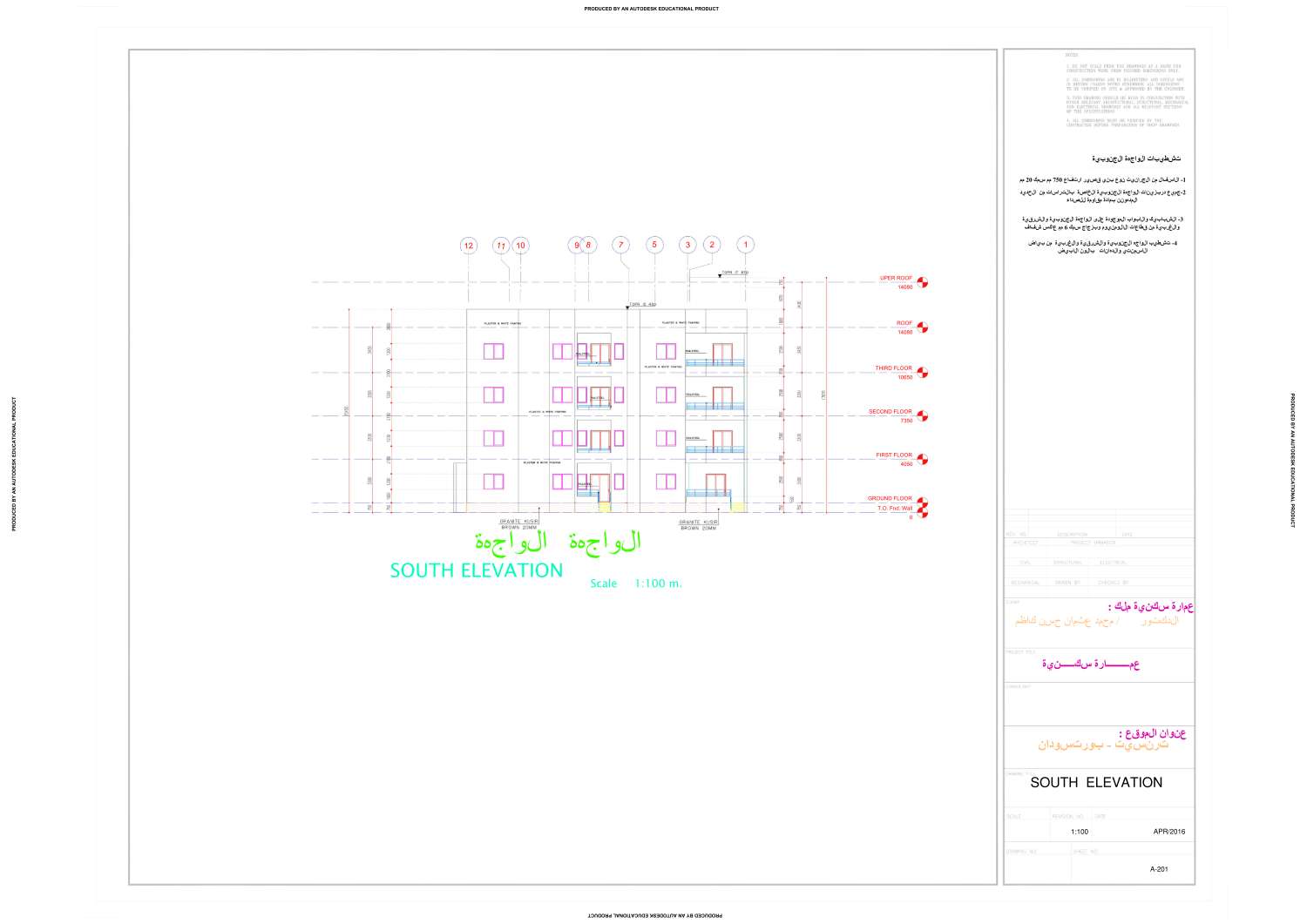Click the THIRD FLOOR level target icon

(x=922, y=371)
